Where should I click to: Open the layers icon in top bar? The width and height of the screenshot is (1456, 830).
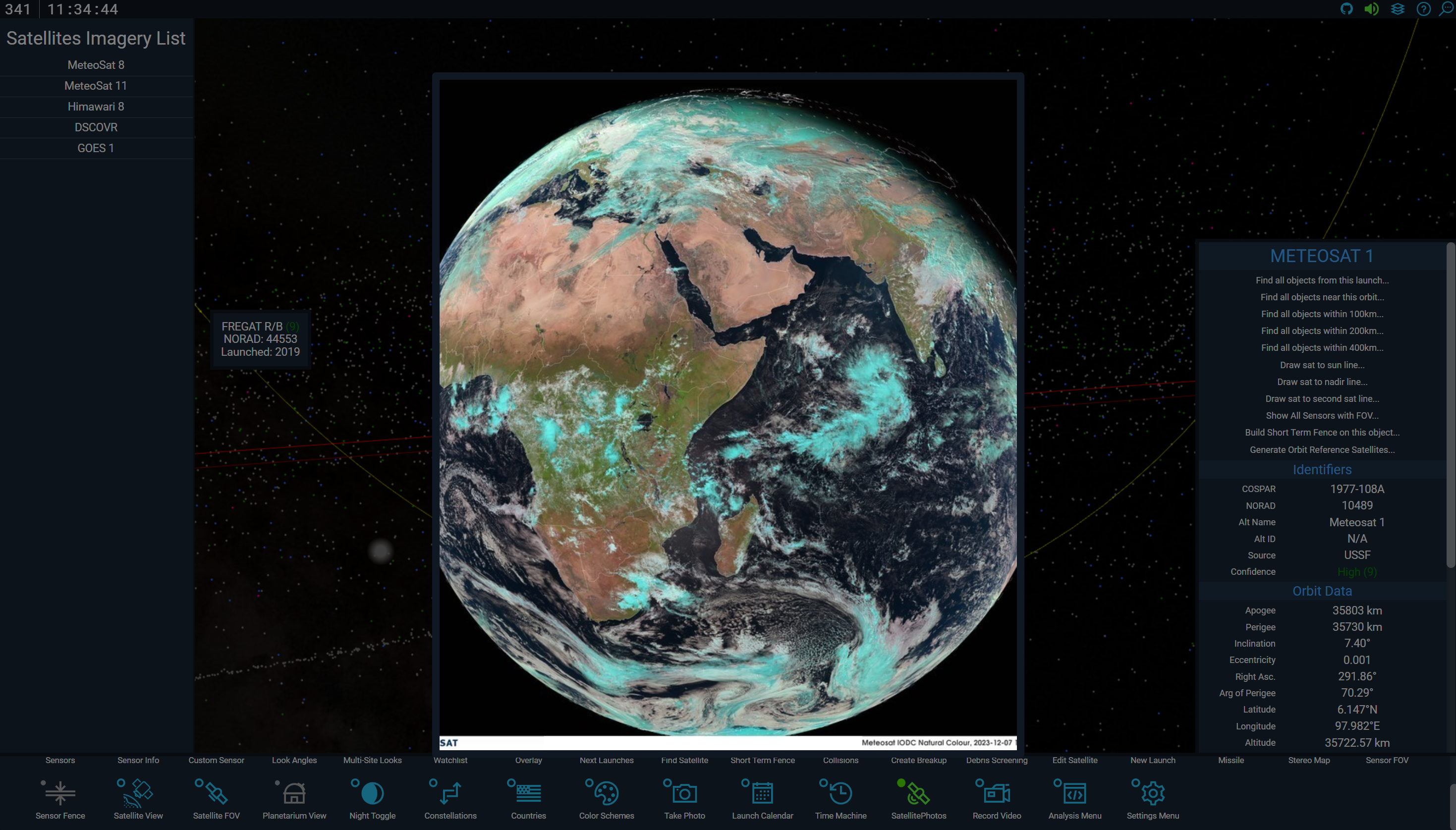(x=1398, y=9)
